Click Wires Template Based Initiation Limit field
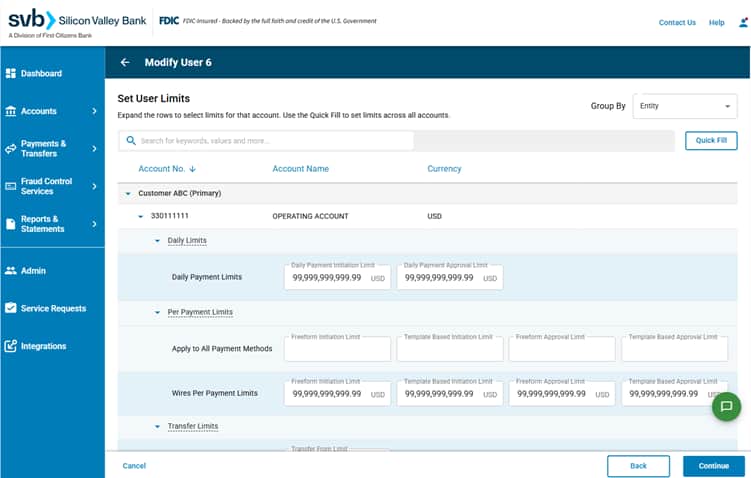This screenshot has height=478, width=751. click(x=450, y=394)
